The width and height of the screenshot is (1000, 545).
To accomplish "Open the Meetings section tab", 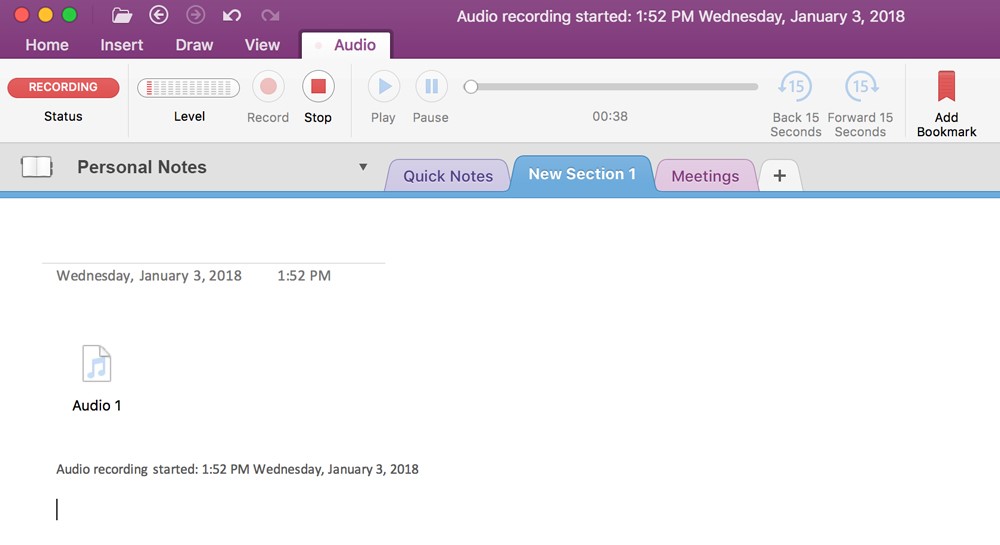I will (705, 176).
